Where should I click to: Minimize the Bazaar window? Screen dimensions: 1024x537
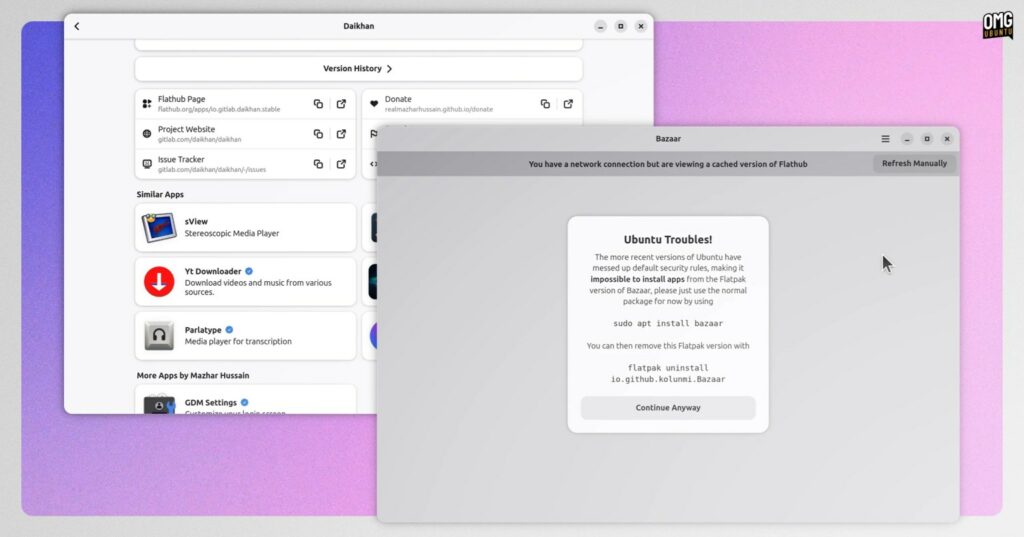click(906, 139)
